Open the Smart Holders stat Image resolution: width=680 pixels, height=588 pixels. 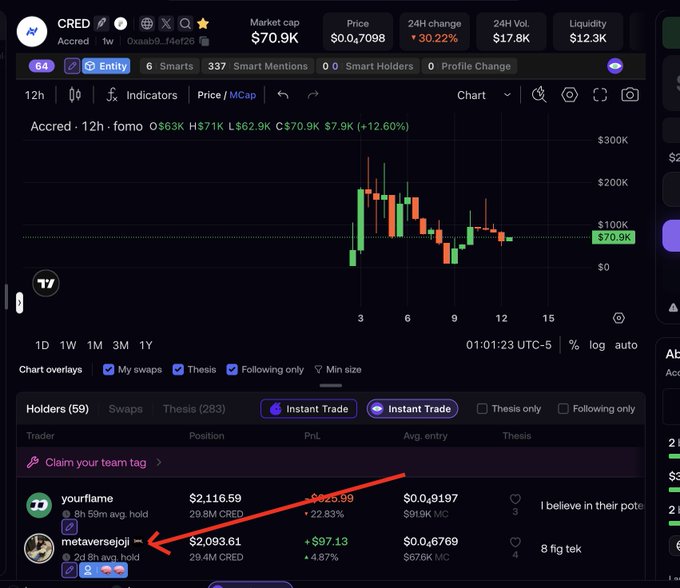coord(368,66)
